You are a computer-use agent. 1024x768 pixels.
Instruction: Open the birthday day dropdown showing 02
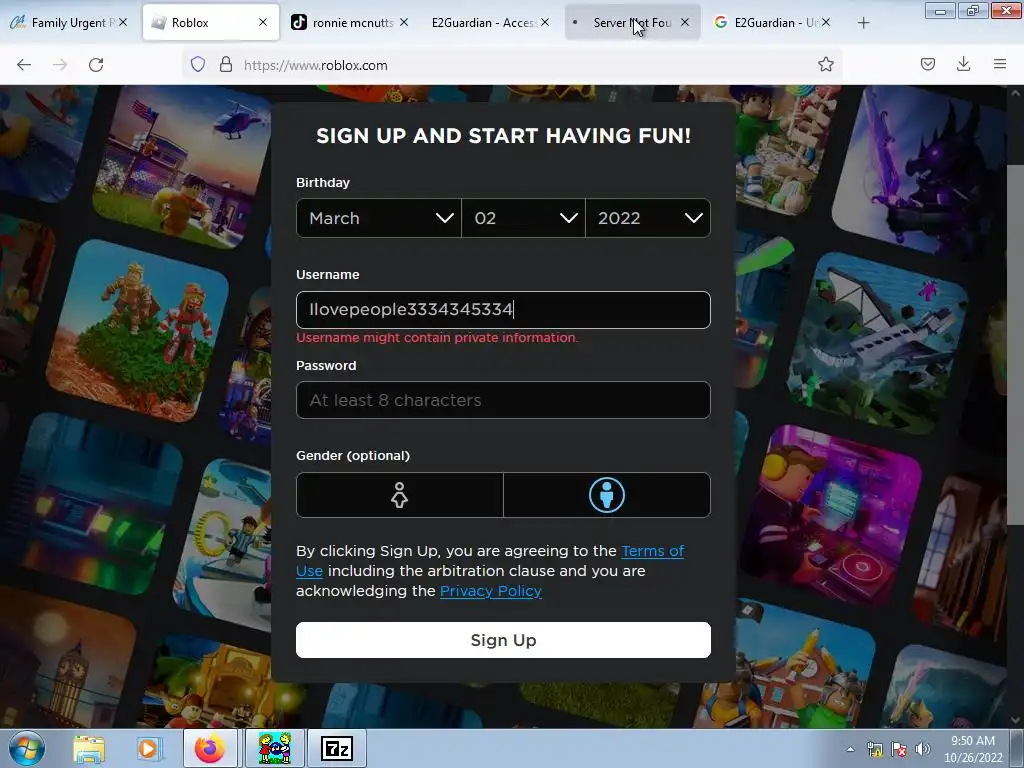pos(523,218)
